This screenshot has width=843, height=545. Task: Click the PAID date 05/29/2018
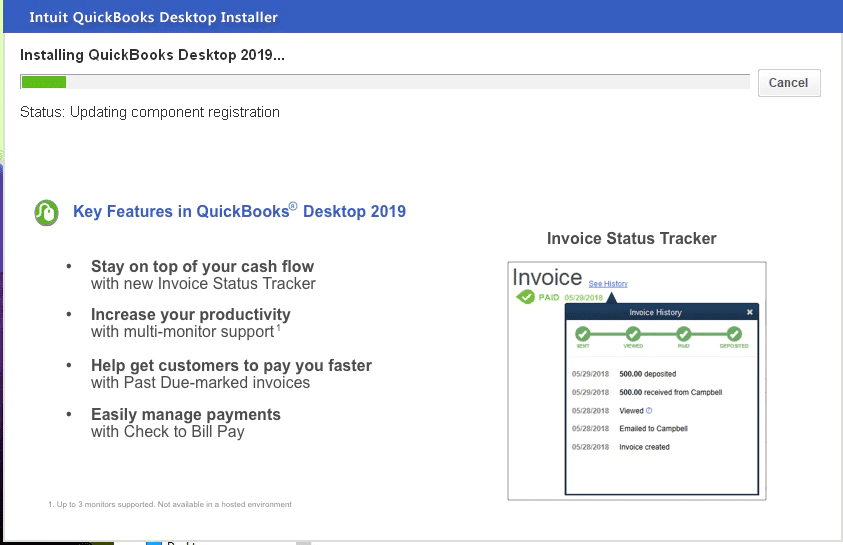point(583,298)
